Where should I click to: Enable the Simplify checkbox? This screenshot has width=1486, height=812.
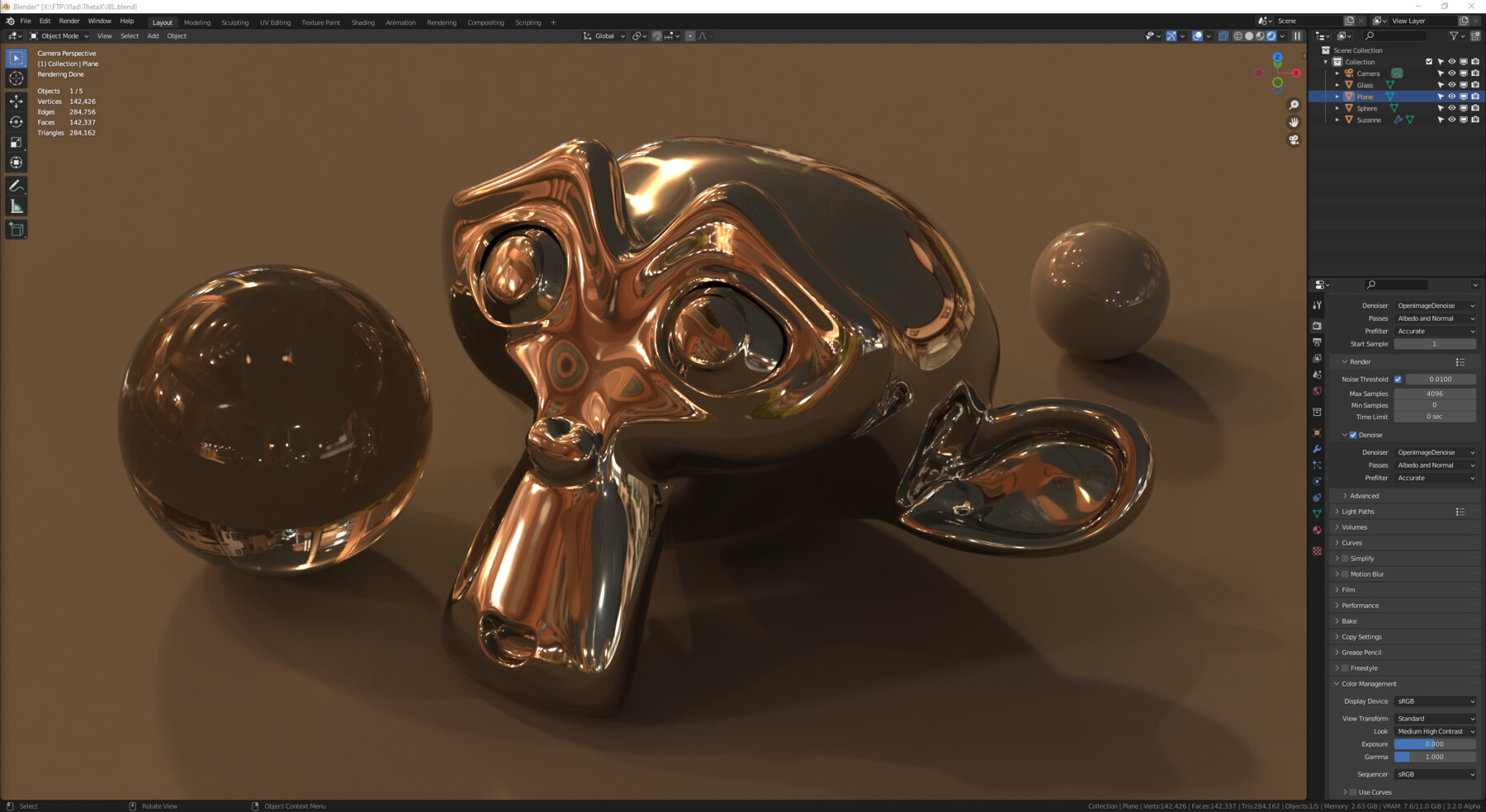click(x=1345, y=559)
